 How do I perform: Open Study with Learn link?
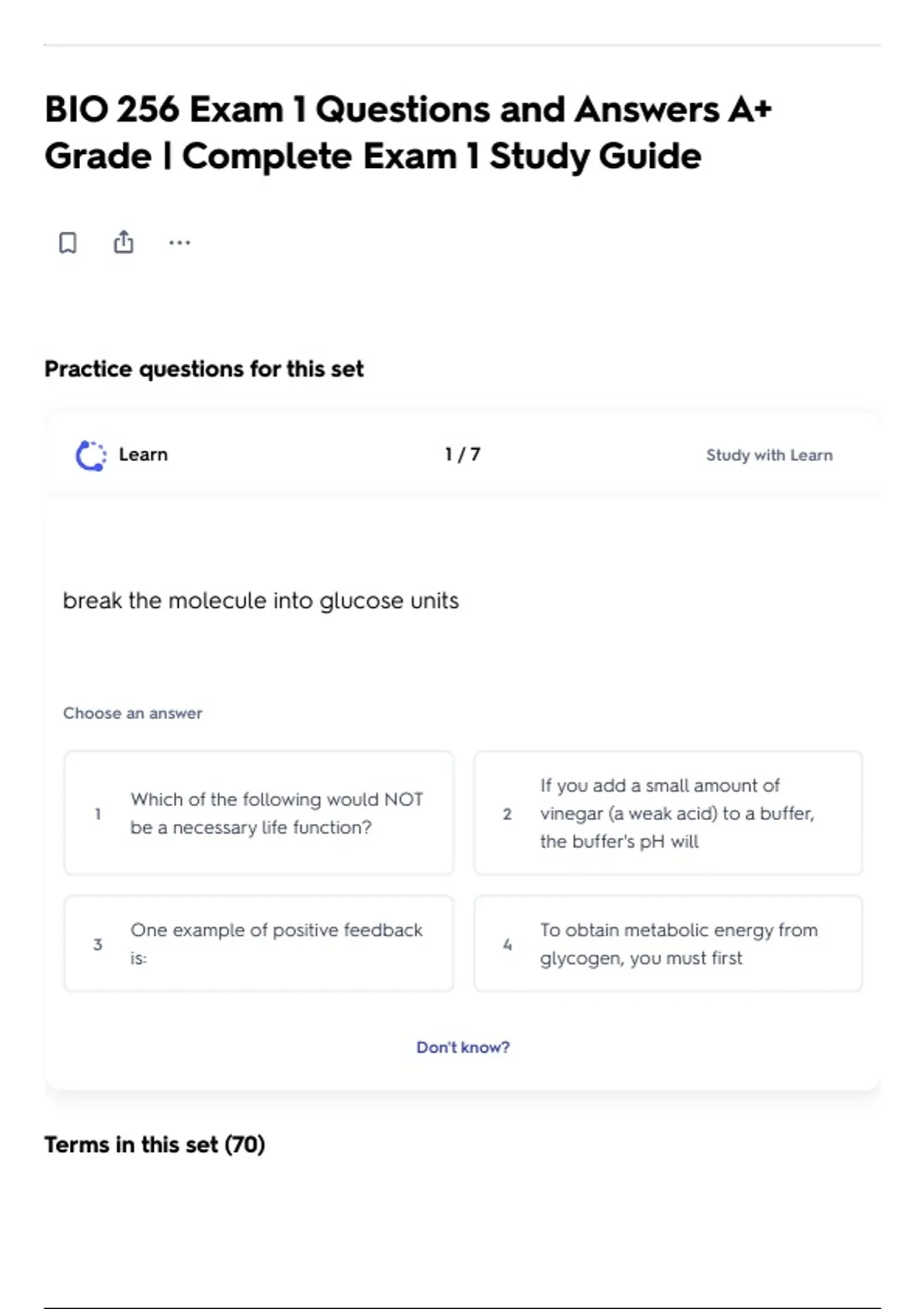[x=769, y=455]
